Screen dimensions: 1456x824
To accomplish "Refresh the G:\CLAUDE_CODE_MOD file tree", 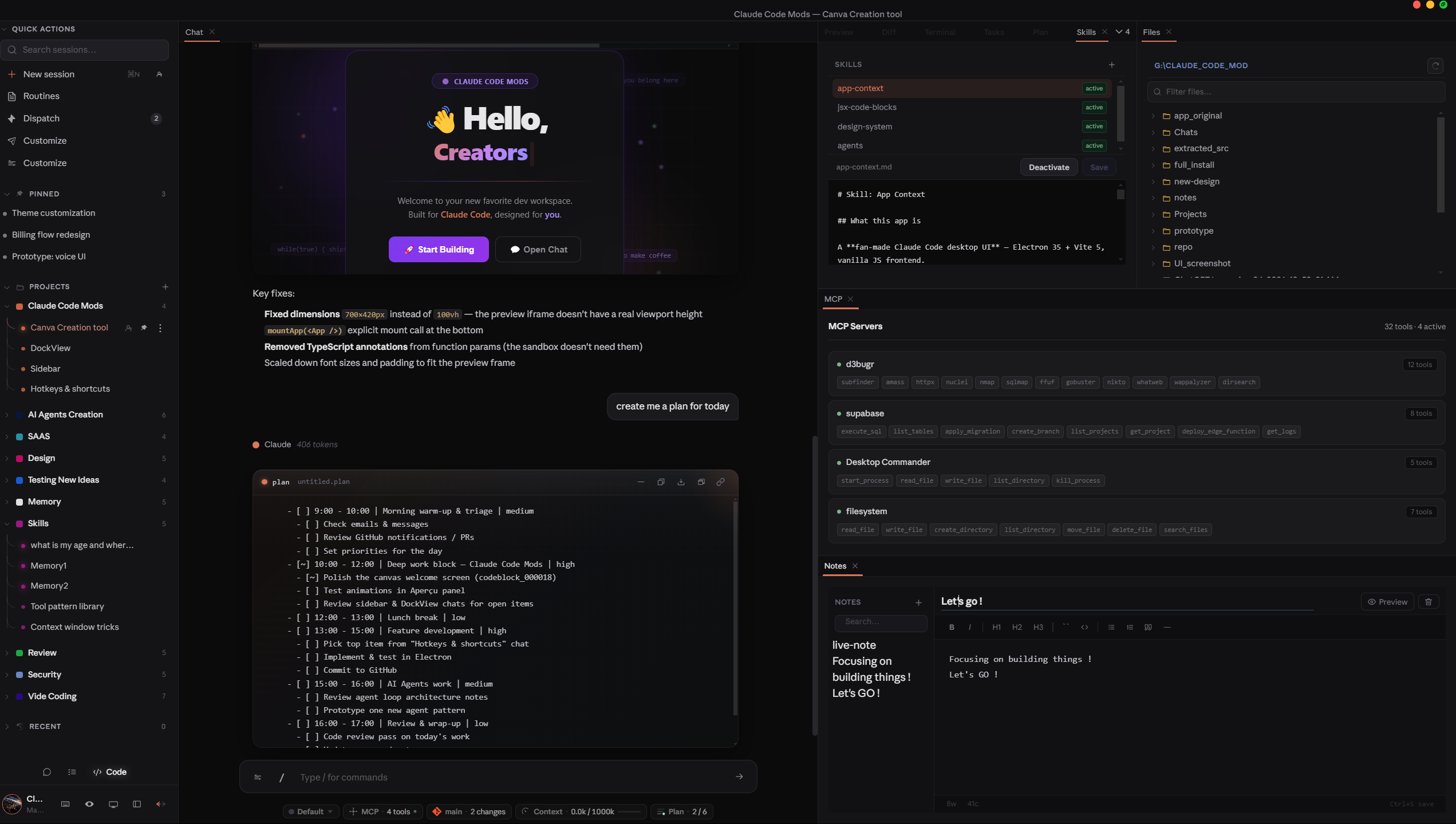I will coord(1435,66).
